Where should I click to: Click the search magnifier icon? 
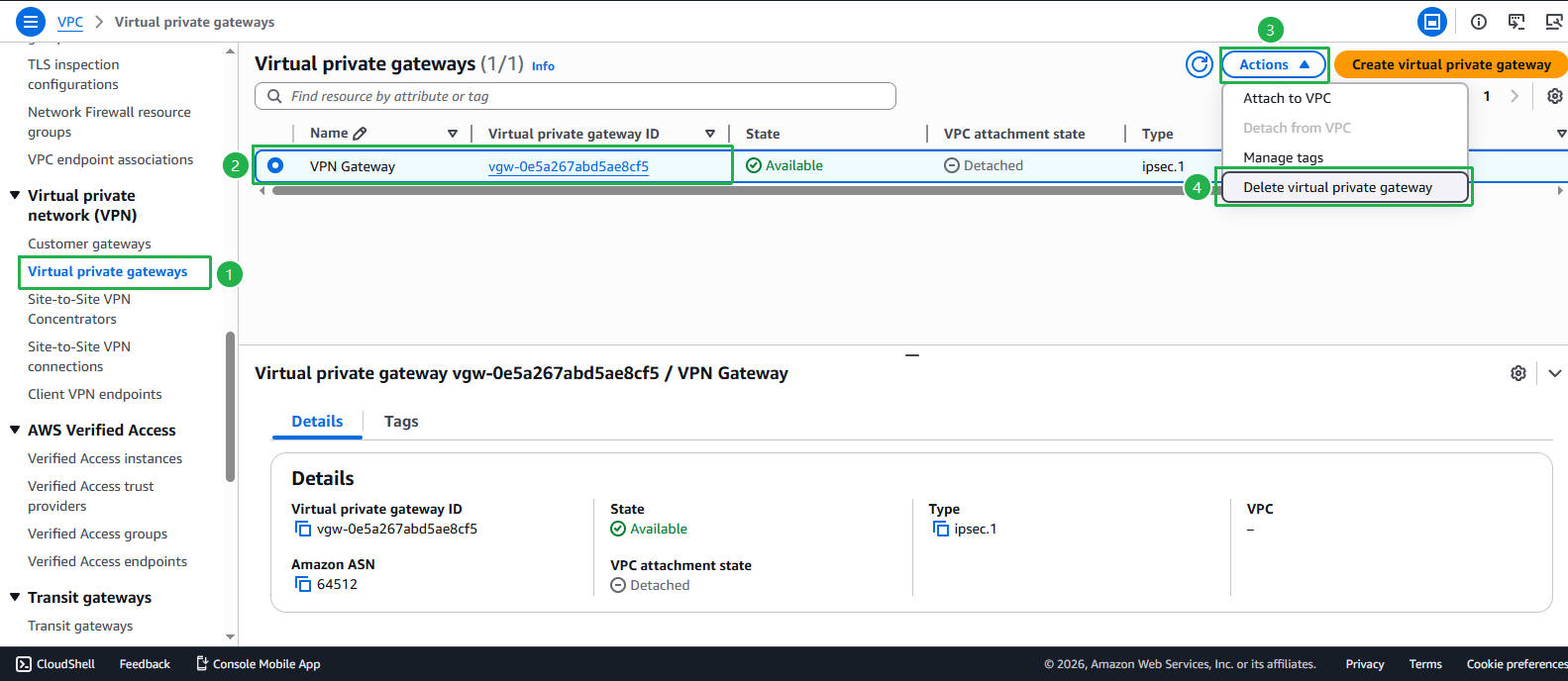[274, 96]
